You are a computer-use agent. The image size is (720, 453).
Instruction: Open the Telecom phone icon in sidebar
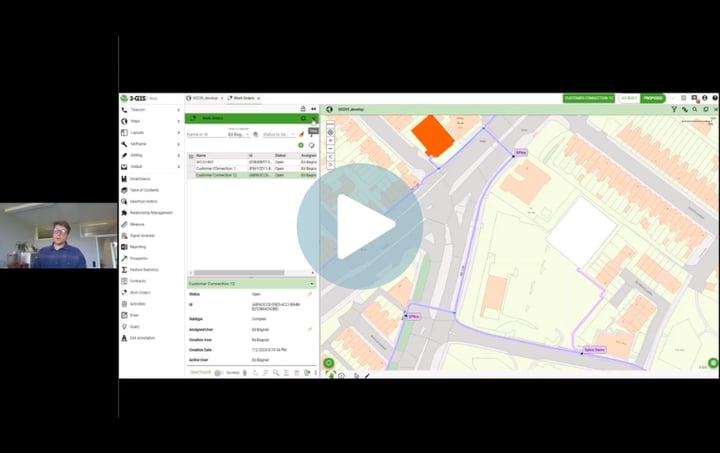coord(124,110)
